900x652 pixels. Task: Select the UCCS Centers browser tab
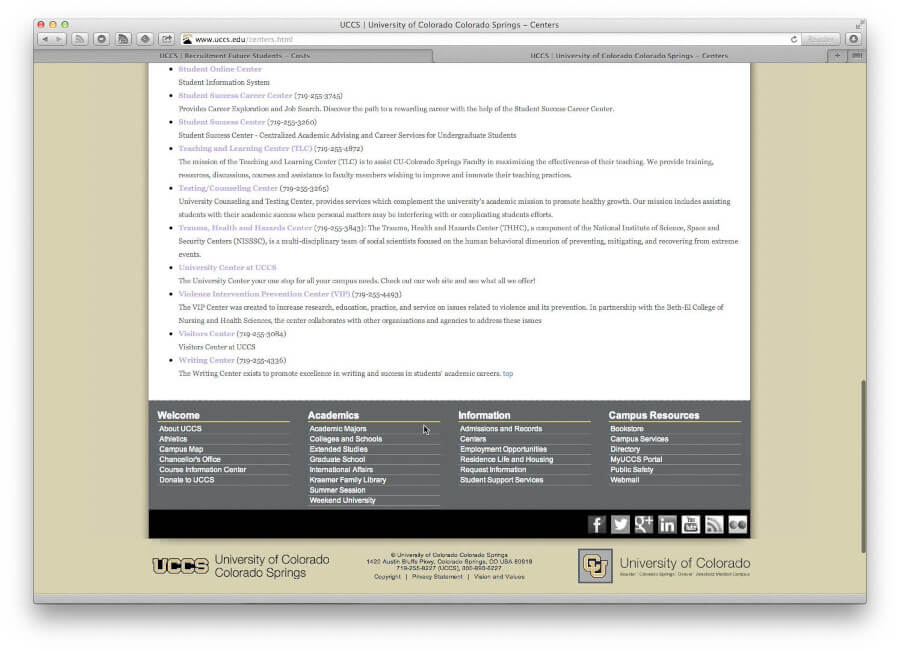point(629,56)
